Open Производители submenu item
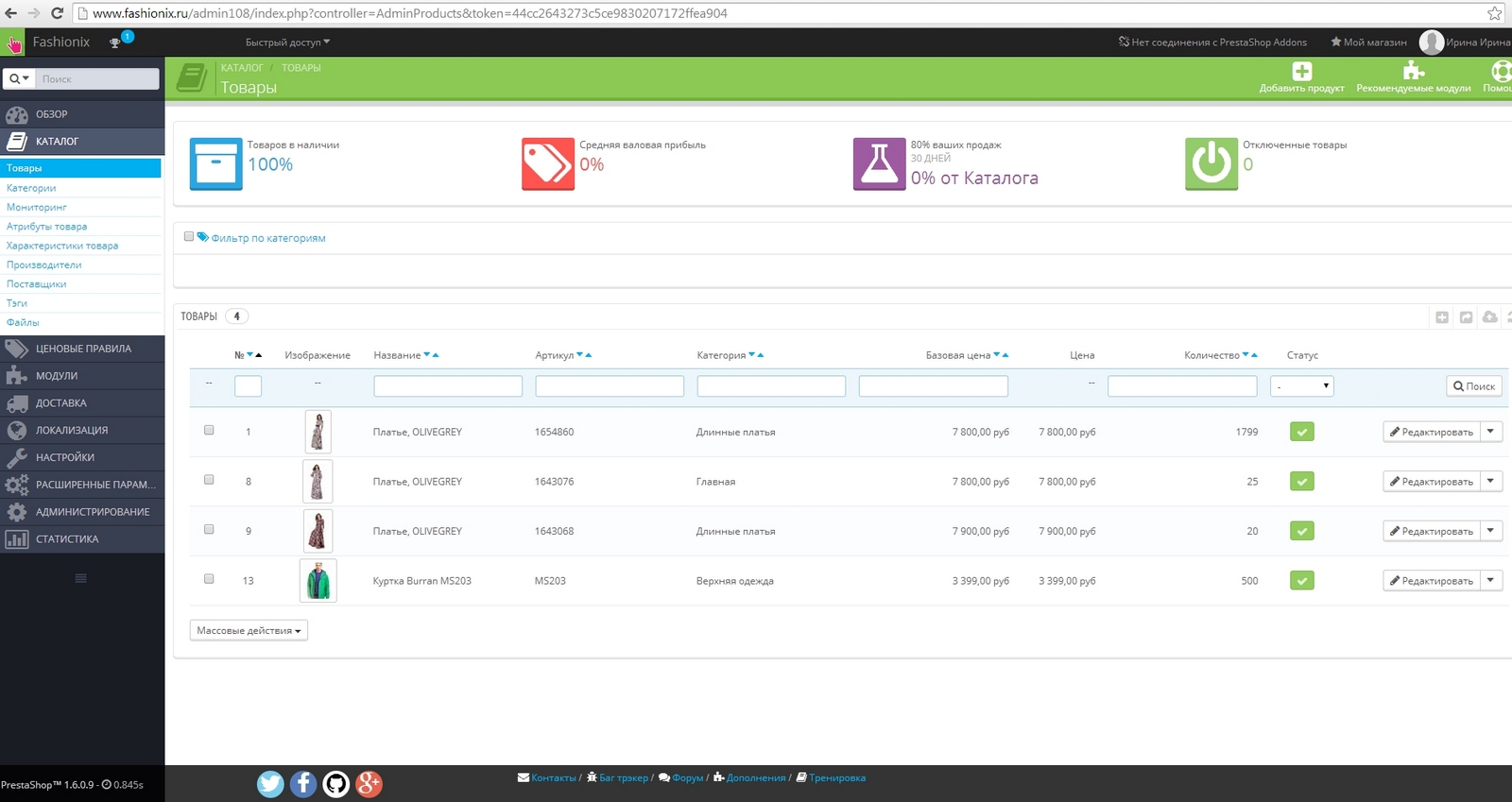 (x=43, y=264)
